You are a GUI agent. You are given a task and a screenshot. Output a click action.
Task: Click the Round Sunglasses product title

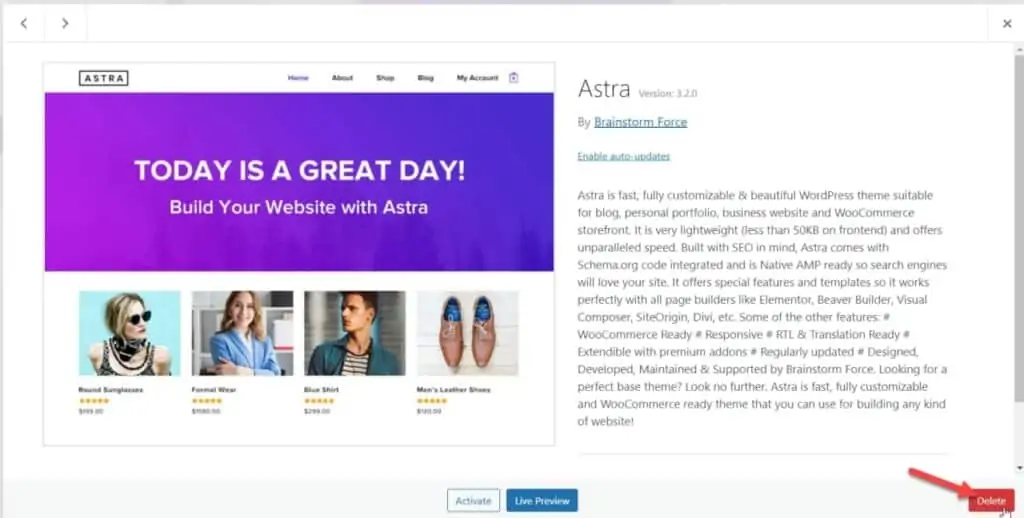click(x=110, y=390)
